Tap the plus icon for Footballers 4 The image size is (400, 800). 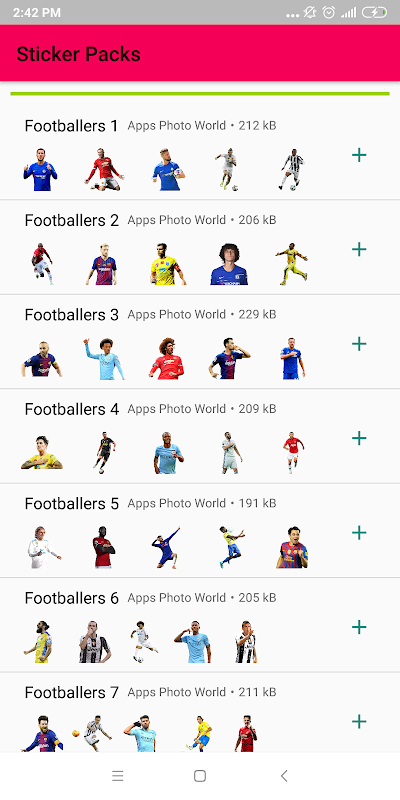coord(359,438)
